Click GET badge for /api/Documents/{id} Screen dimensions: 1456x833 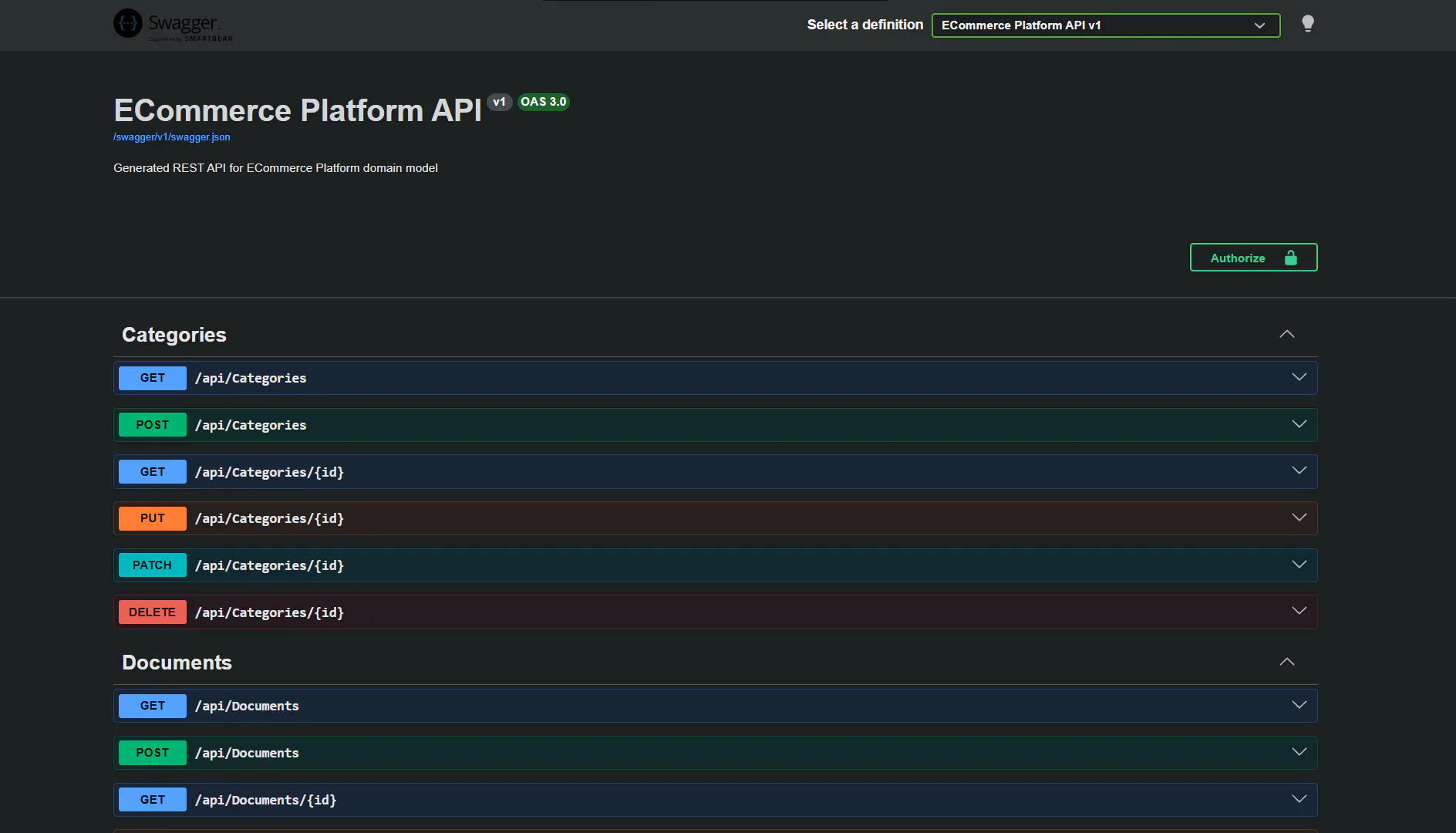pos(153,800)
